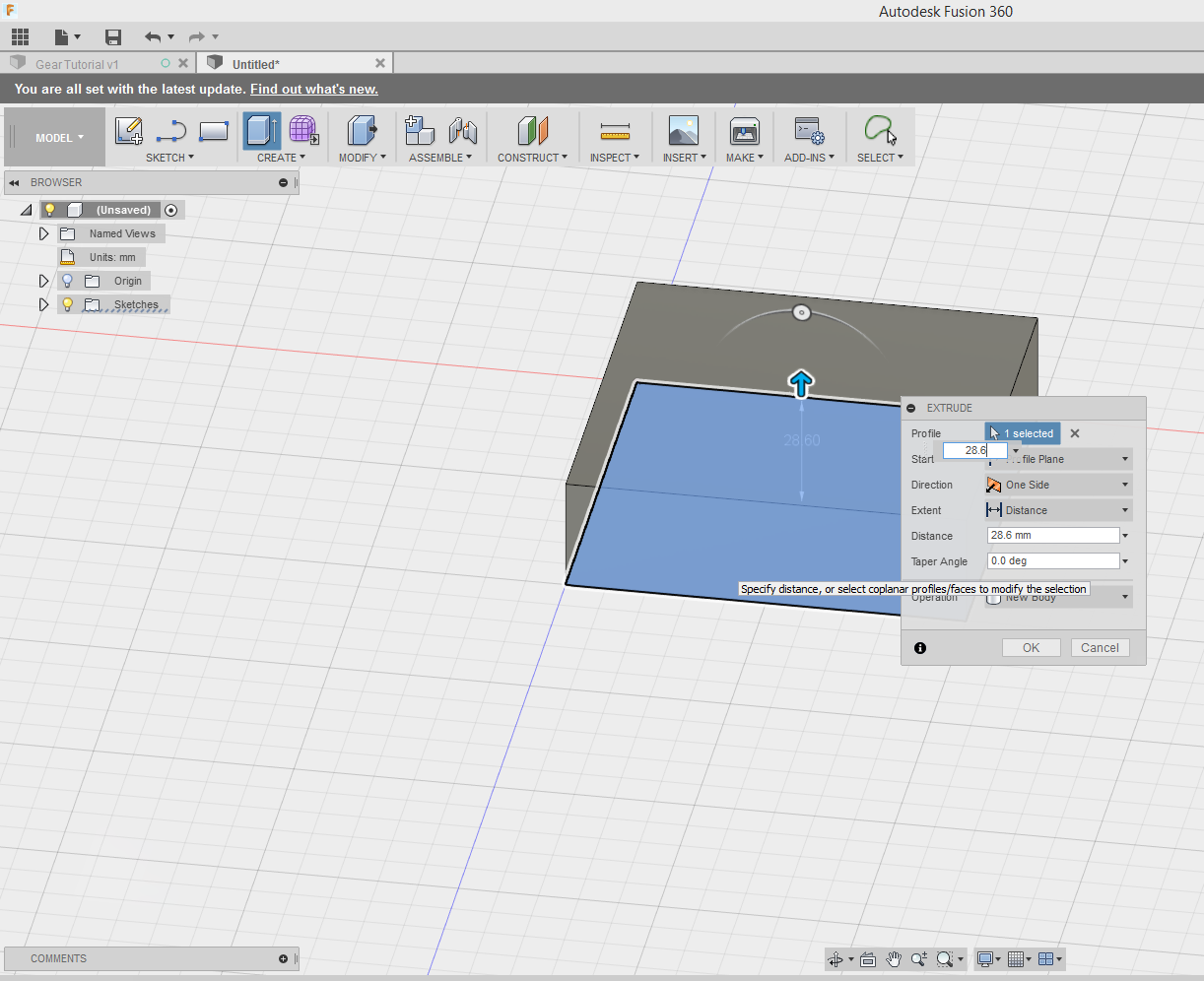Open the Find out what's new link

(313, 89)
